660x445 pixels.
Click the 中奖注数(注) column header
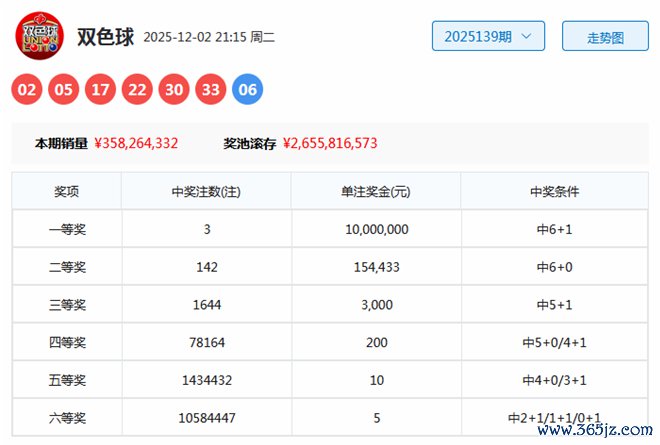(x=206, y=191)
